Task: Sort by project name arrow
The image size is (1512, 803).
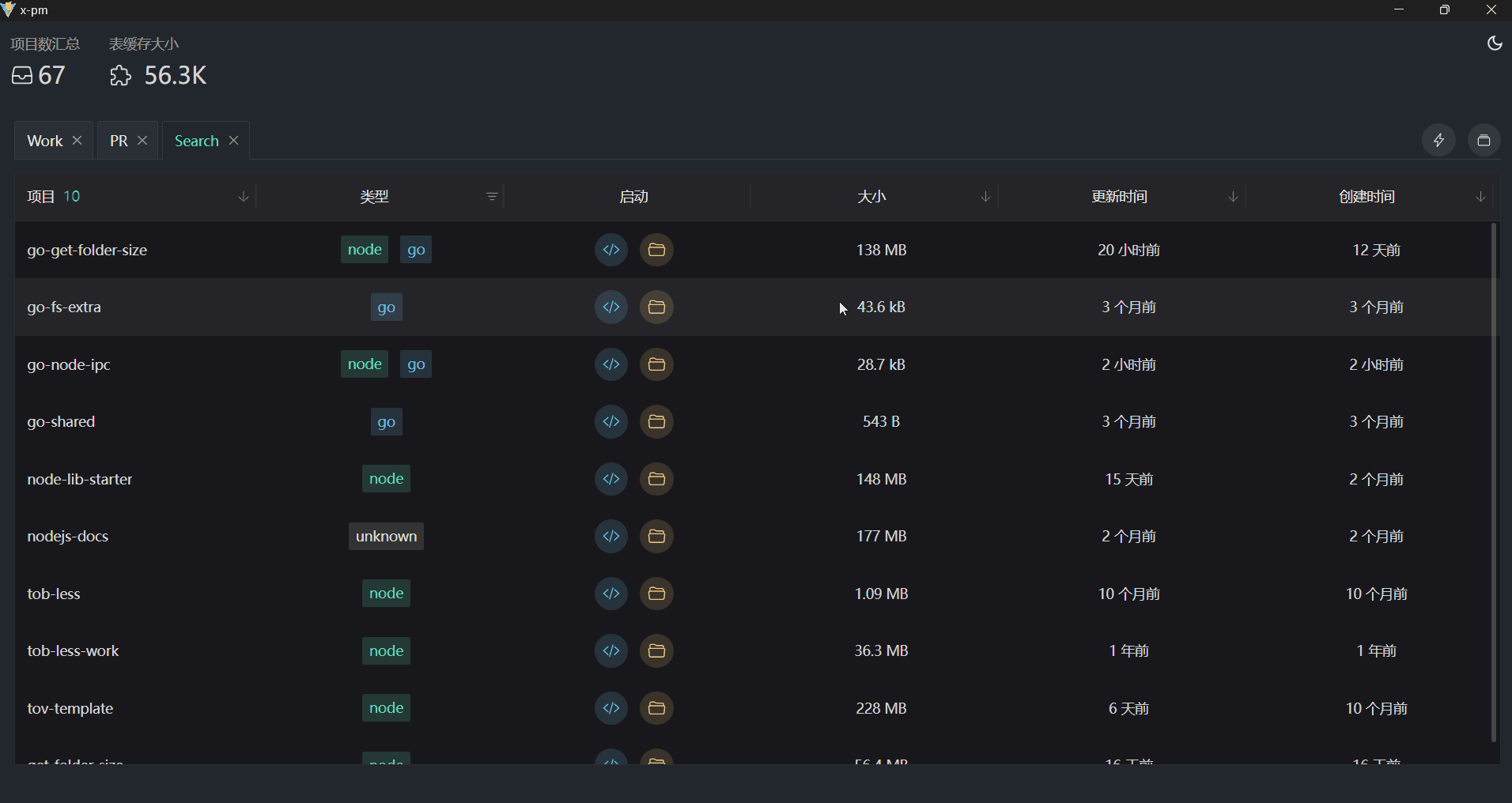Action: (x=244, y=197)
